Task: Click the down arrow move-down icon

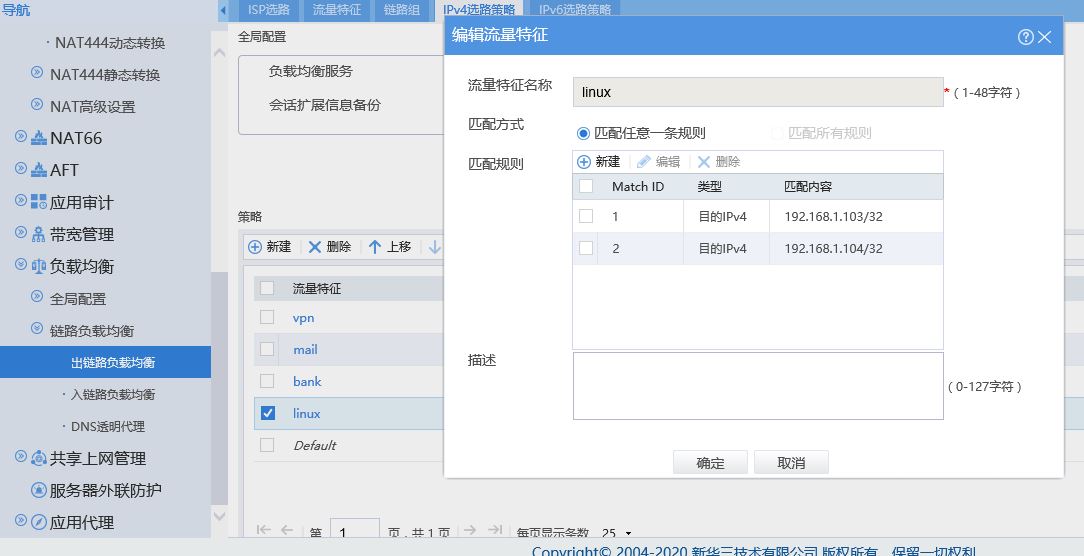Action: click(x=435, y=247)
